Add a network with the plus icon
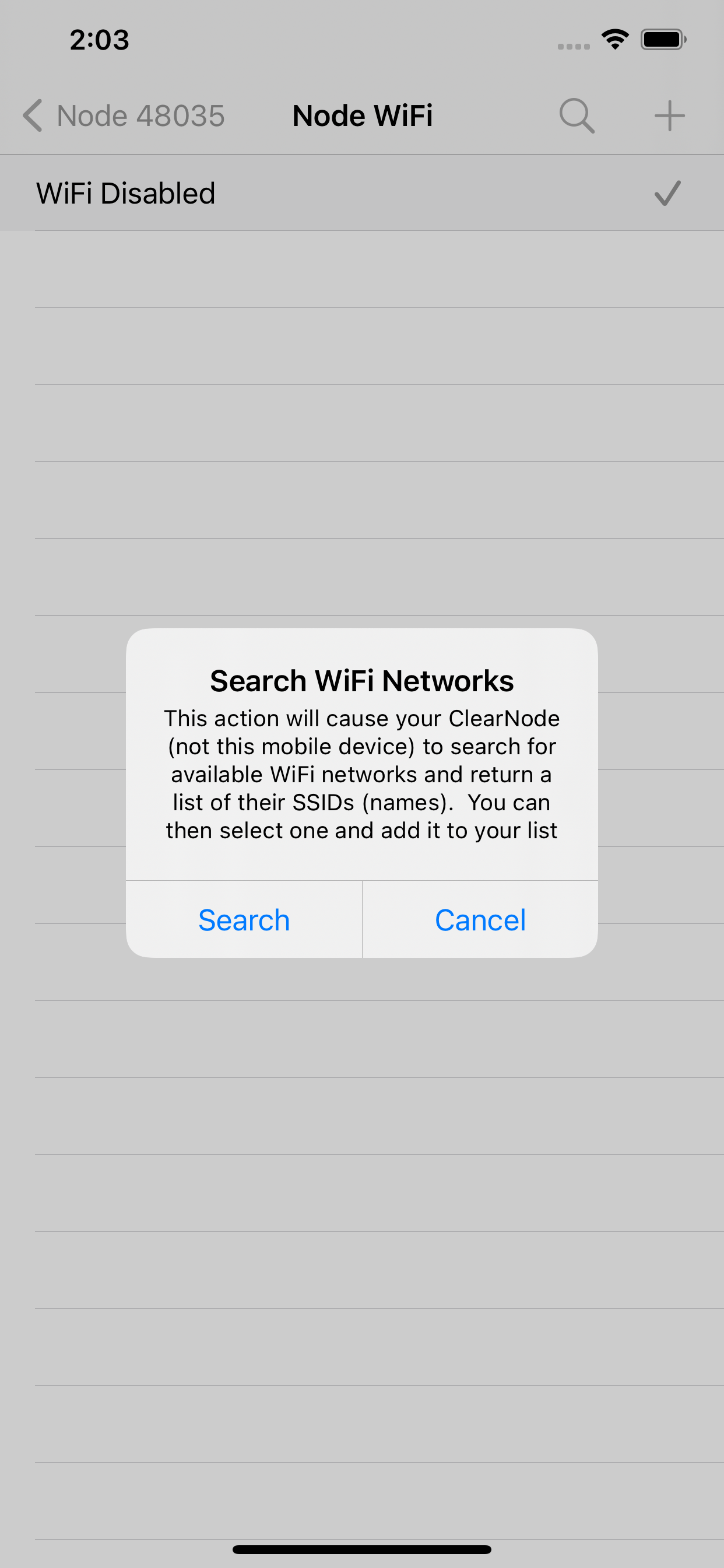This screenshot has height=1568, width=724. pos(669,116)
